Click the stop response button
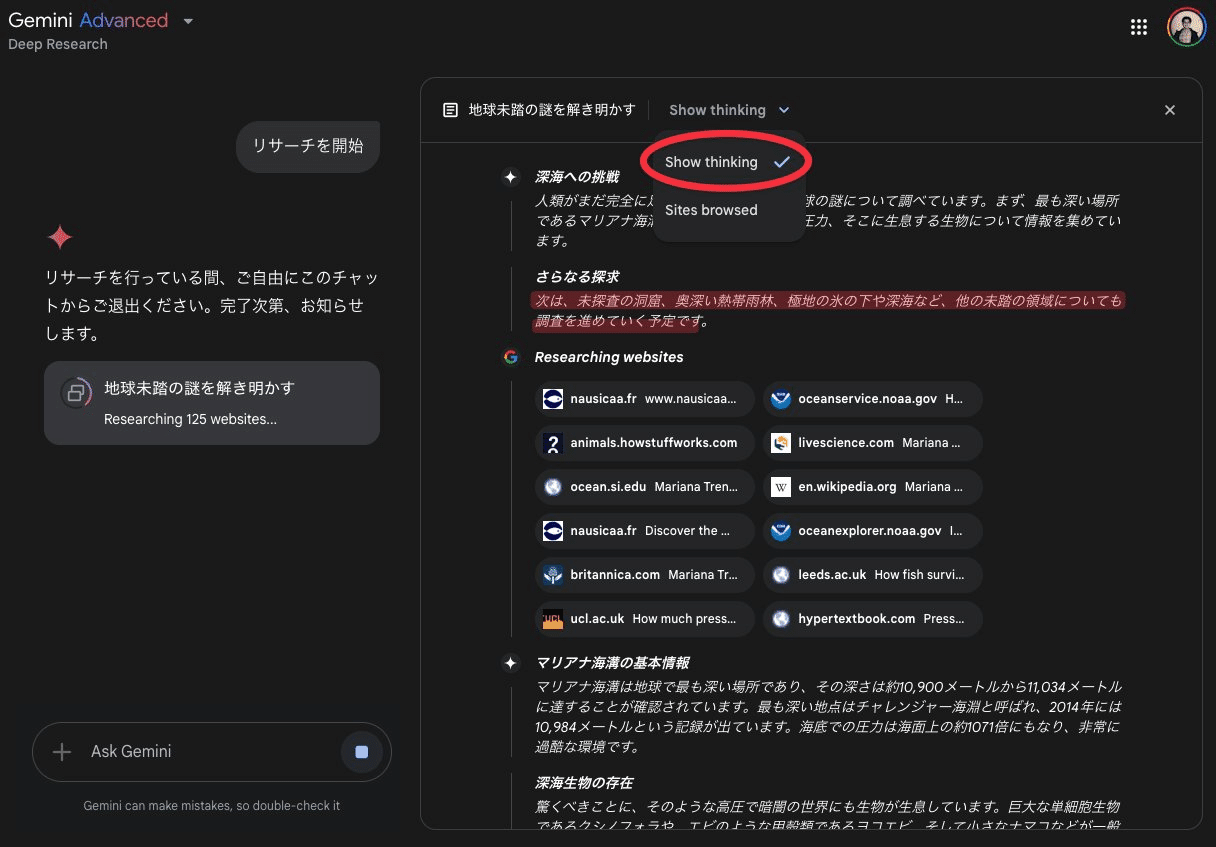The height and width of the screenshot is (847, 1216). 362,752
